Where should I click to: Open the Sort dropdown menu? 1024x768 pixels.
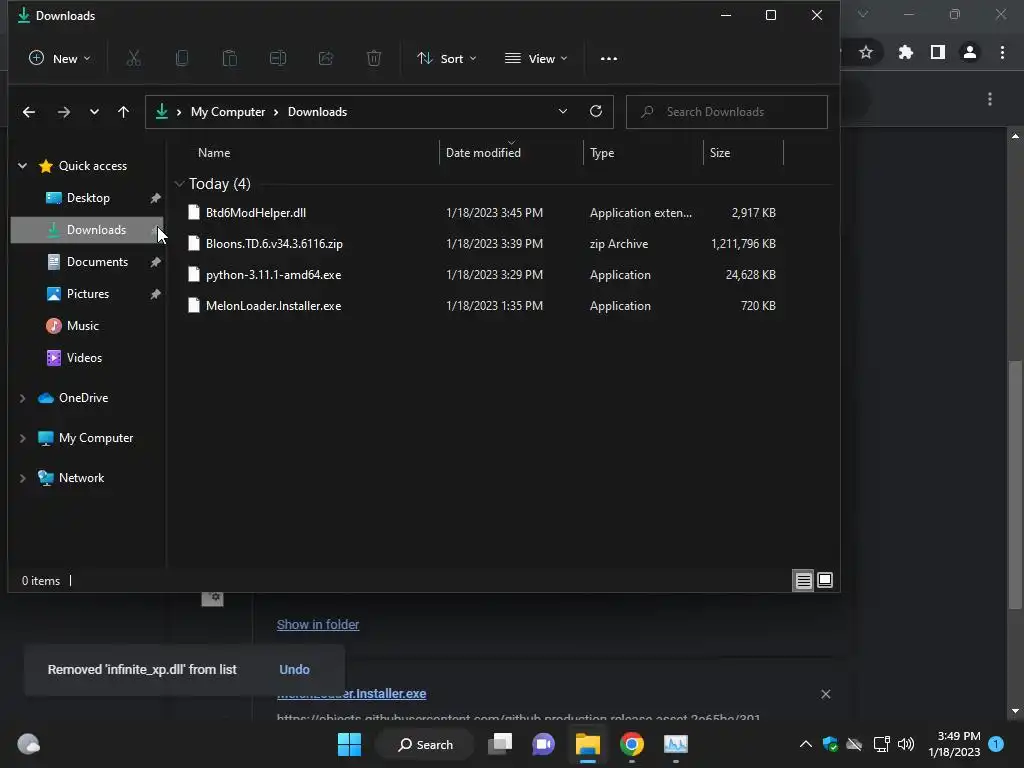point(447,59)
